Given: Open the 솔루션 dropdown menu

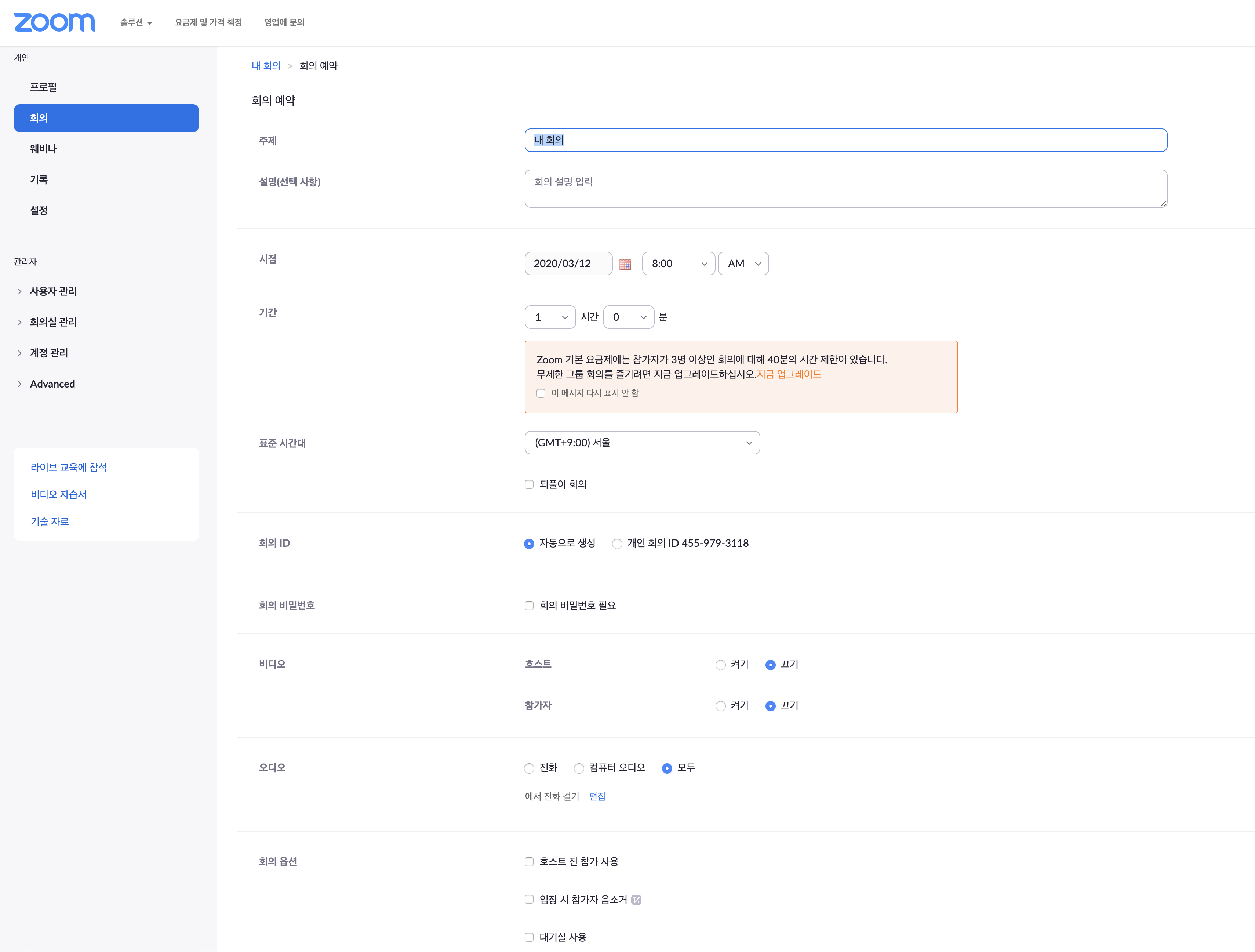Looking at the screenshot, I should 136,23.
